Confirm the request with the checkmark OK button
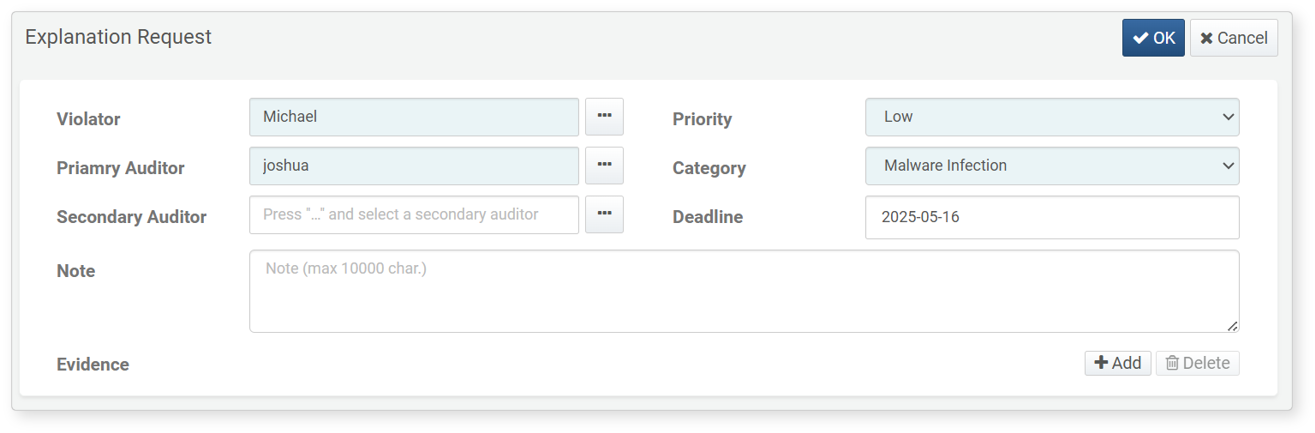Viewport: 1315px width, 433px height. coord(1153,38)
